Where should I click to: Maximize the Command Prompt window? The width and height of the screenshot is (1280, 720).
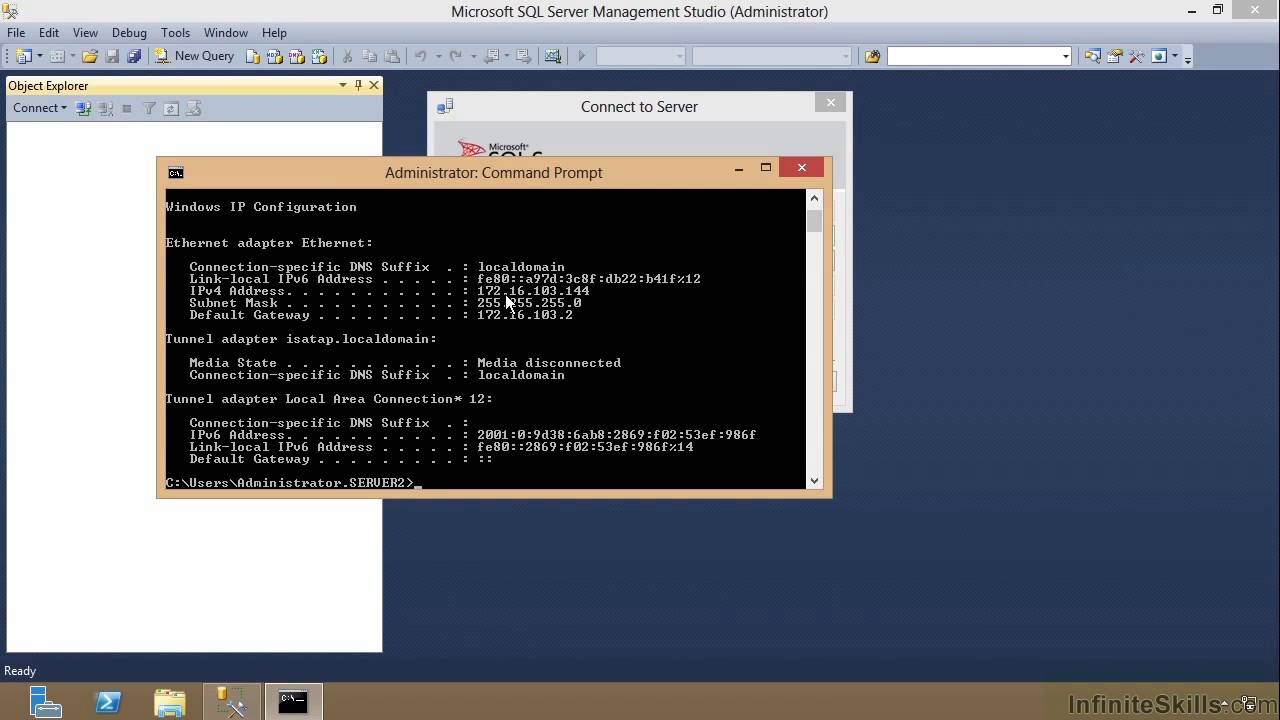coord(766,168)
